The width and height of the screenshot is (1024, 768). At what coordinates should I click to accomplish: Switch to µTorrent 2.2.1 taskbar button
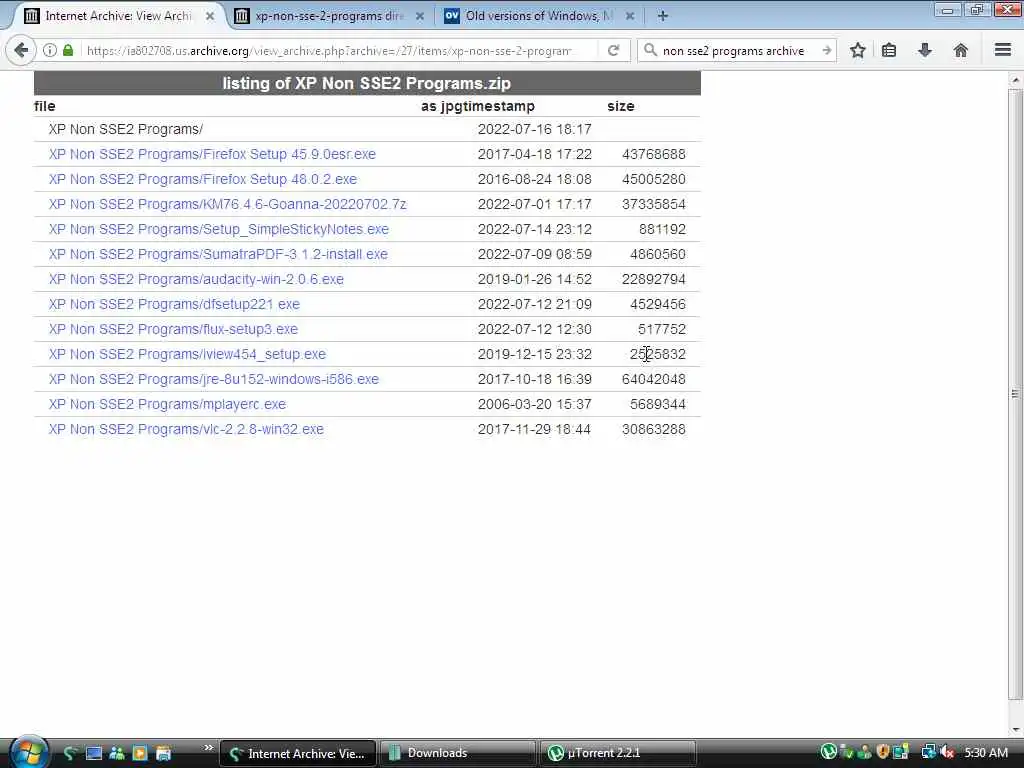(617, 753)
